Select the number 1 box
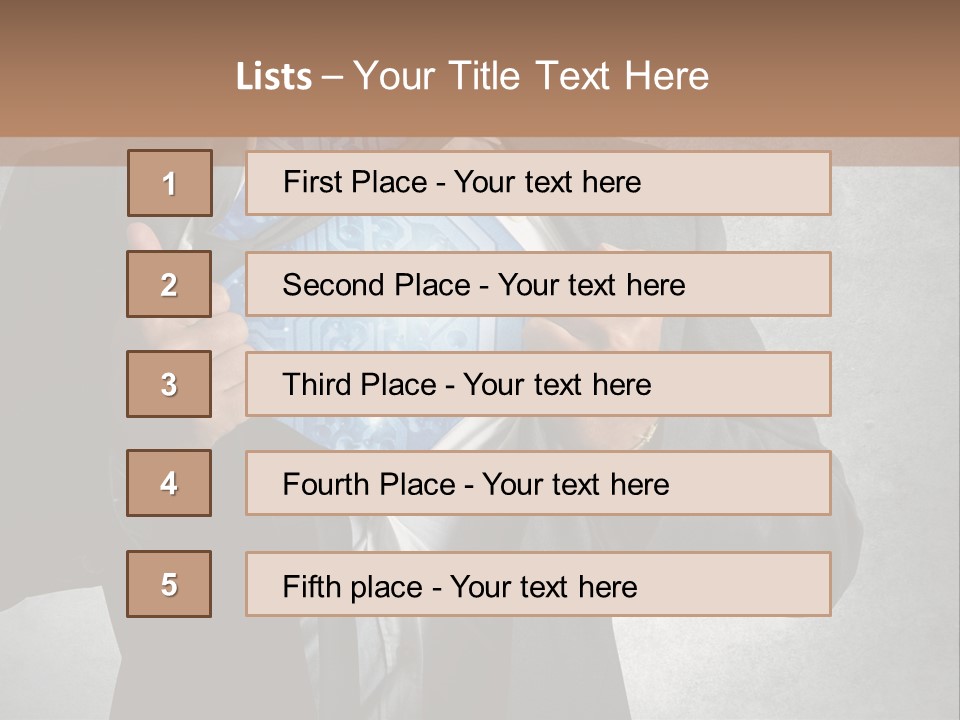This screenshot has width=960, height=720. click(170, 183)
